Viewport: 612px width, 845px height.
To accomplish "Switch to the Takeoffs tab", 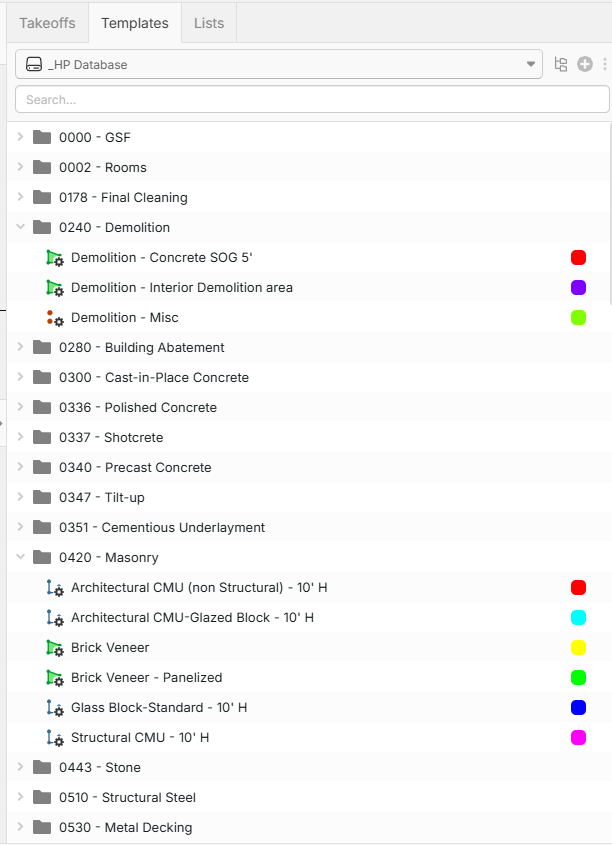I will (x=47, y=23).
